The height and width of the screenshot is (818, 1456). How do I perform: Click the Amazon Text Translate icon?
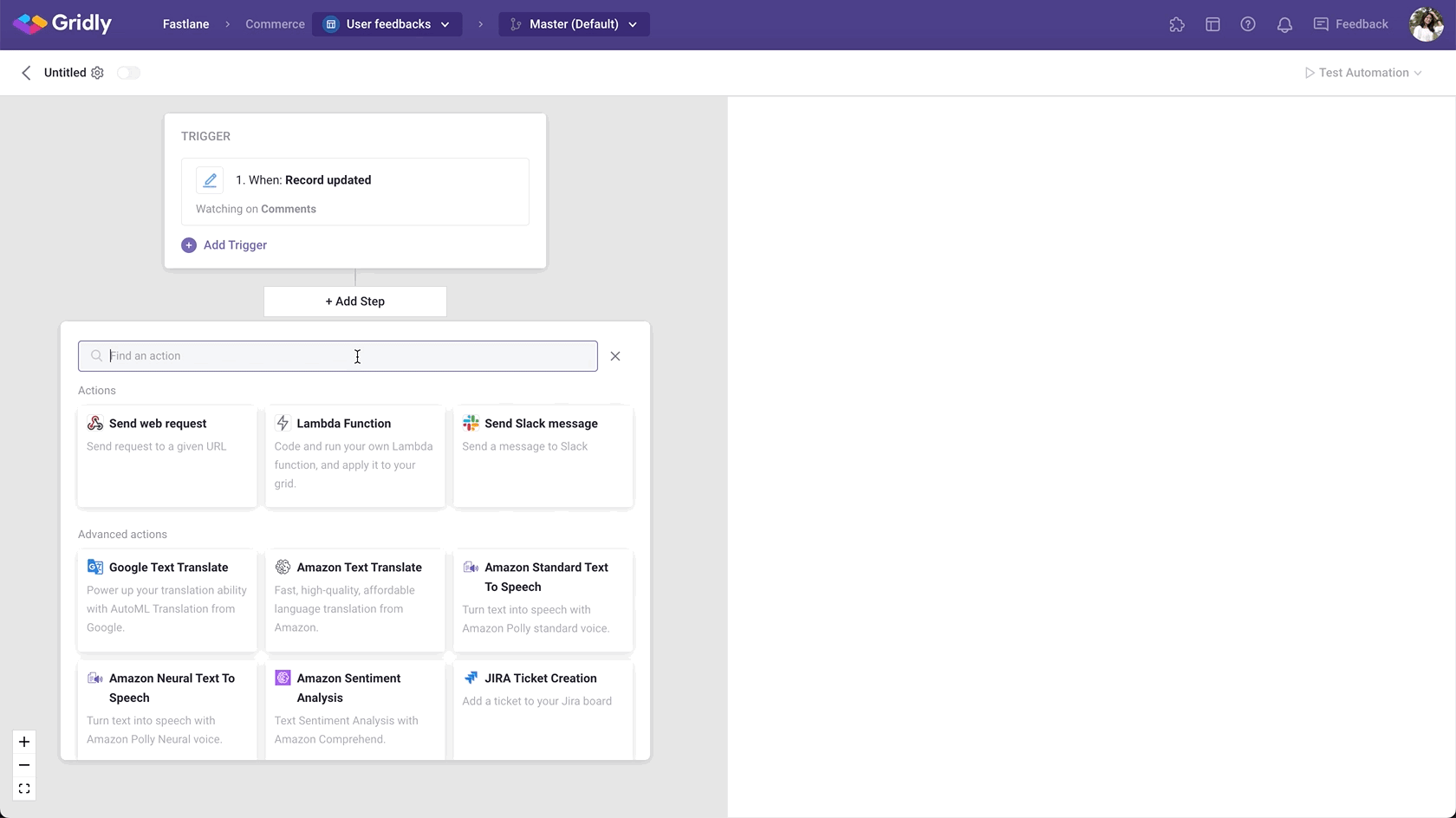[x=283, y=567]
